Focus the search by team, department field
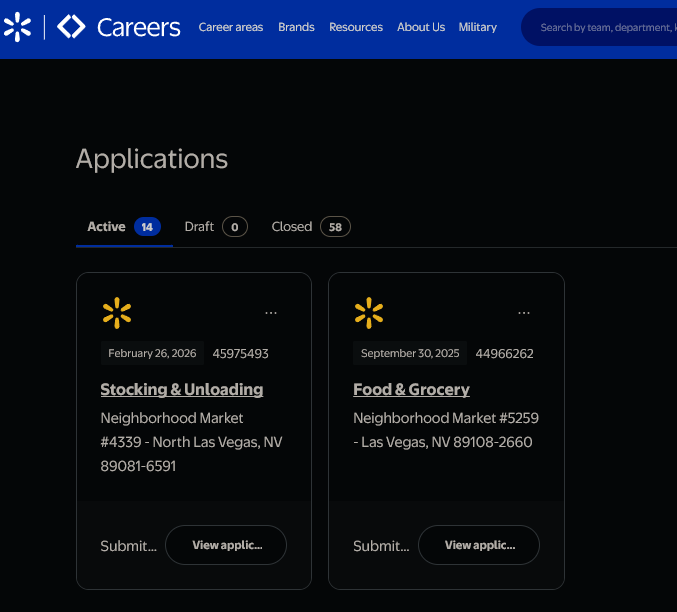The width and height of the screenshot is (677, 612). (599, 27)
